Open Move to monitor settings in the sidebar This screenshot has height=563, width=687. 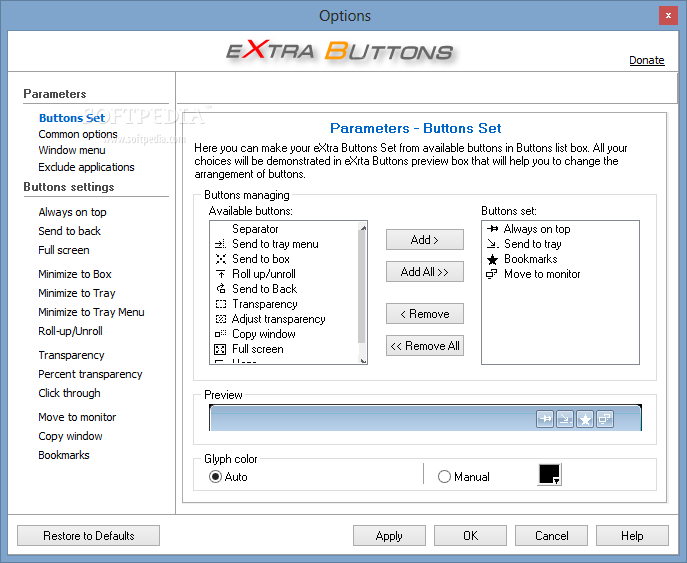(x=77, y=417)
